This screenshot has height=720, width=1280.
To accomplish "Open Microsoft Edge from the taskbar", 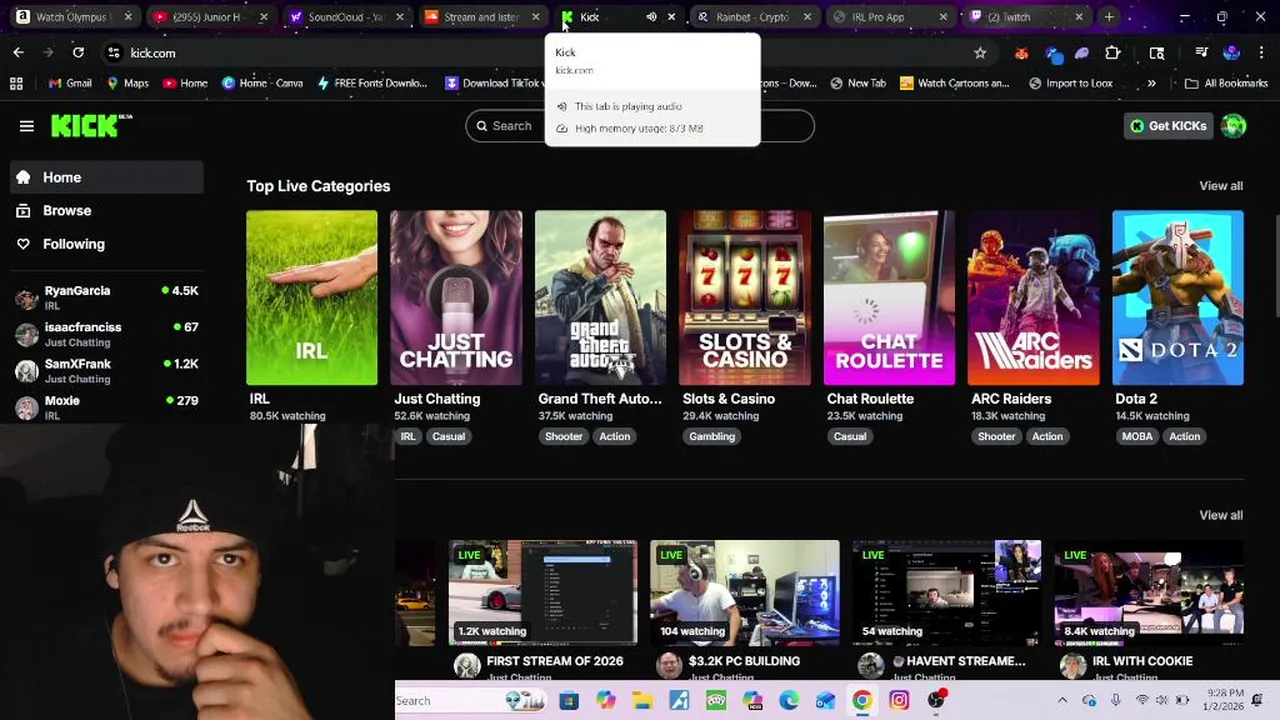I will pyautogui.click(x=788, y=700).
